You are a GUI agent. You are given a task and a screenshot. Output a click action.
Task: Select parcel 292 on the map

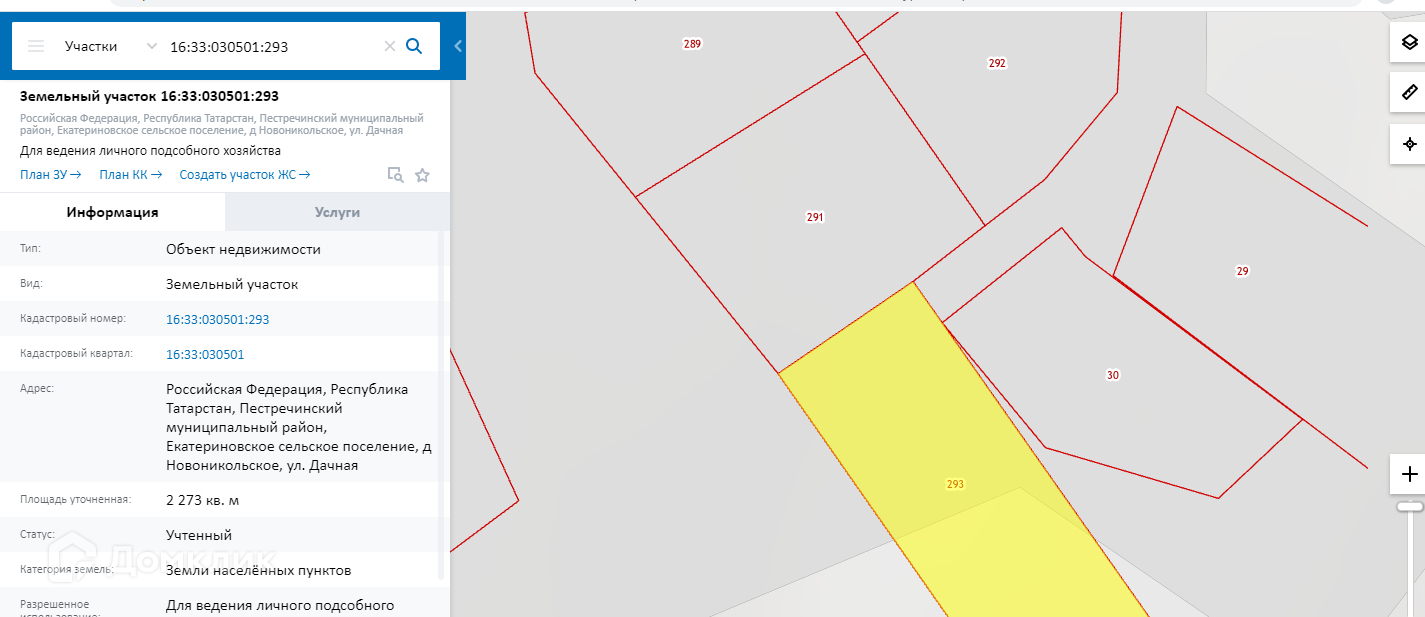click(997, 63)
